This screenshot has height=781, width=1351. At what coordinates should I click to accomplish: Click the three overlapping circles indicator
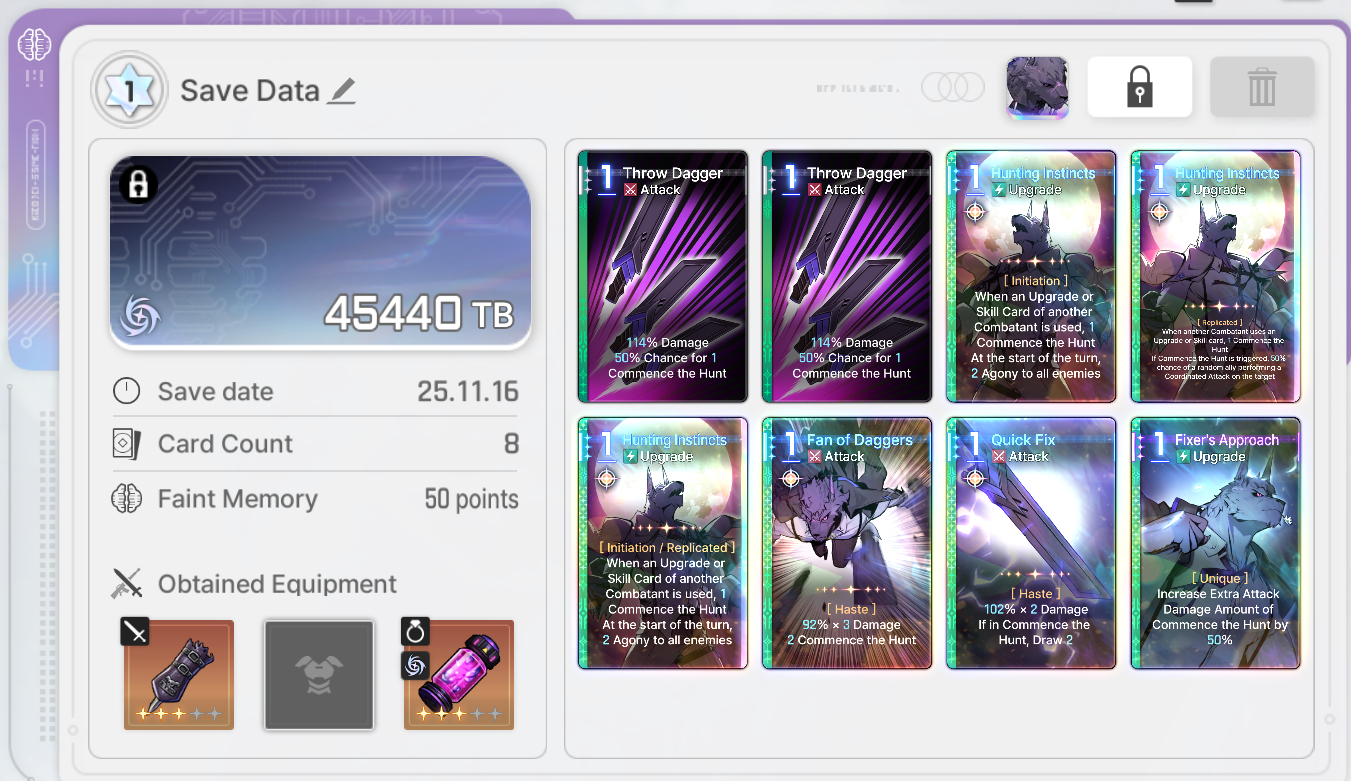pyautogui.click(x=953, y=87)
